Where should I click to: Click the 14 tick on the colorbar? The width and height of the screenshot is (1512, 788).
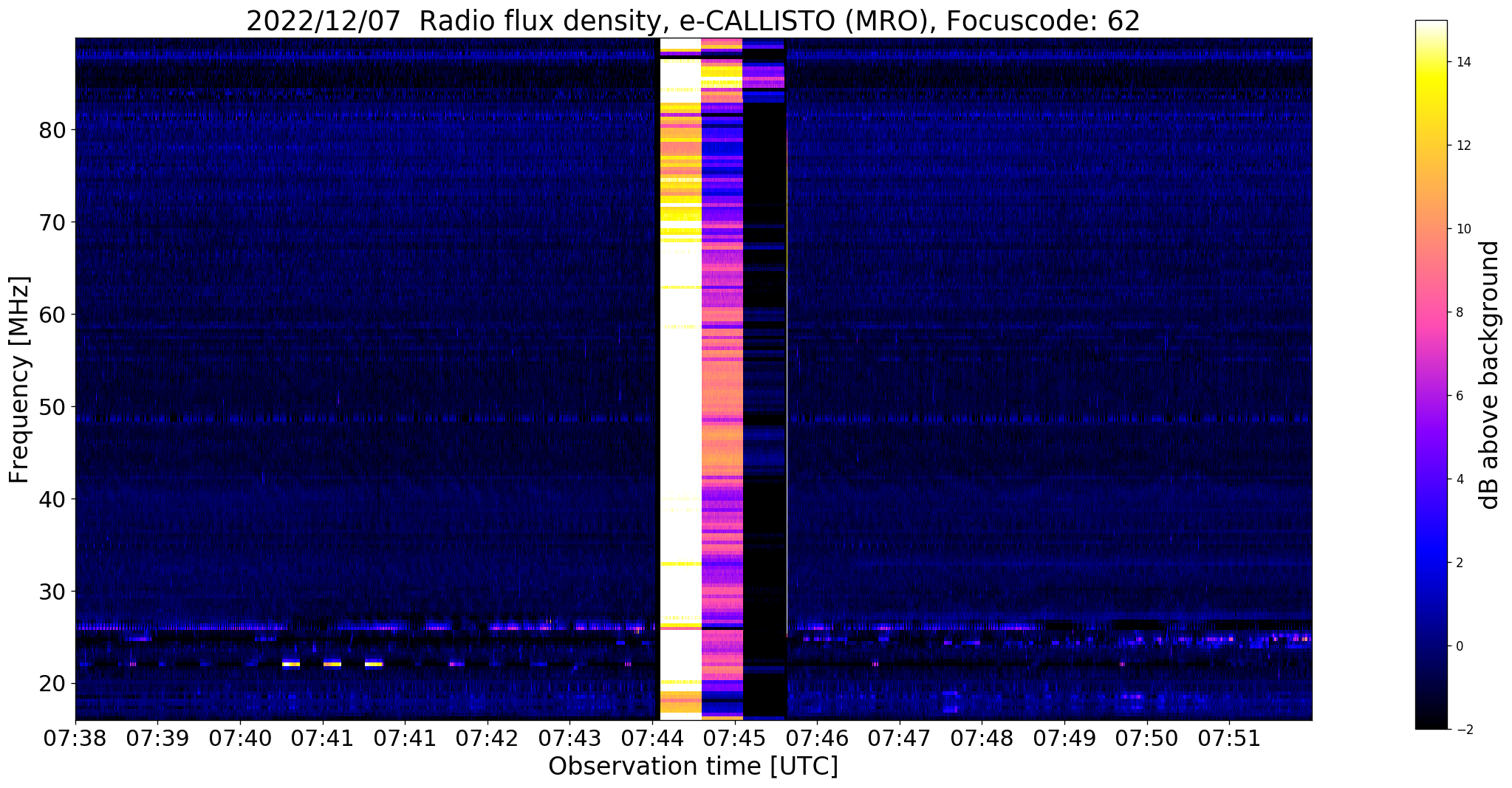tap(1463, 63)
